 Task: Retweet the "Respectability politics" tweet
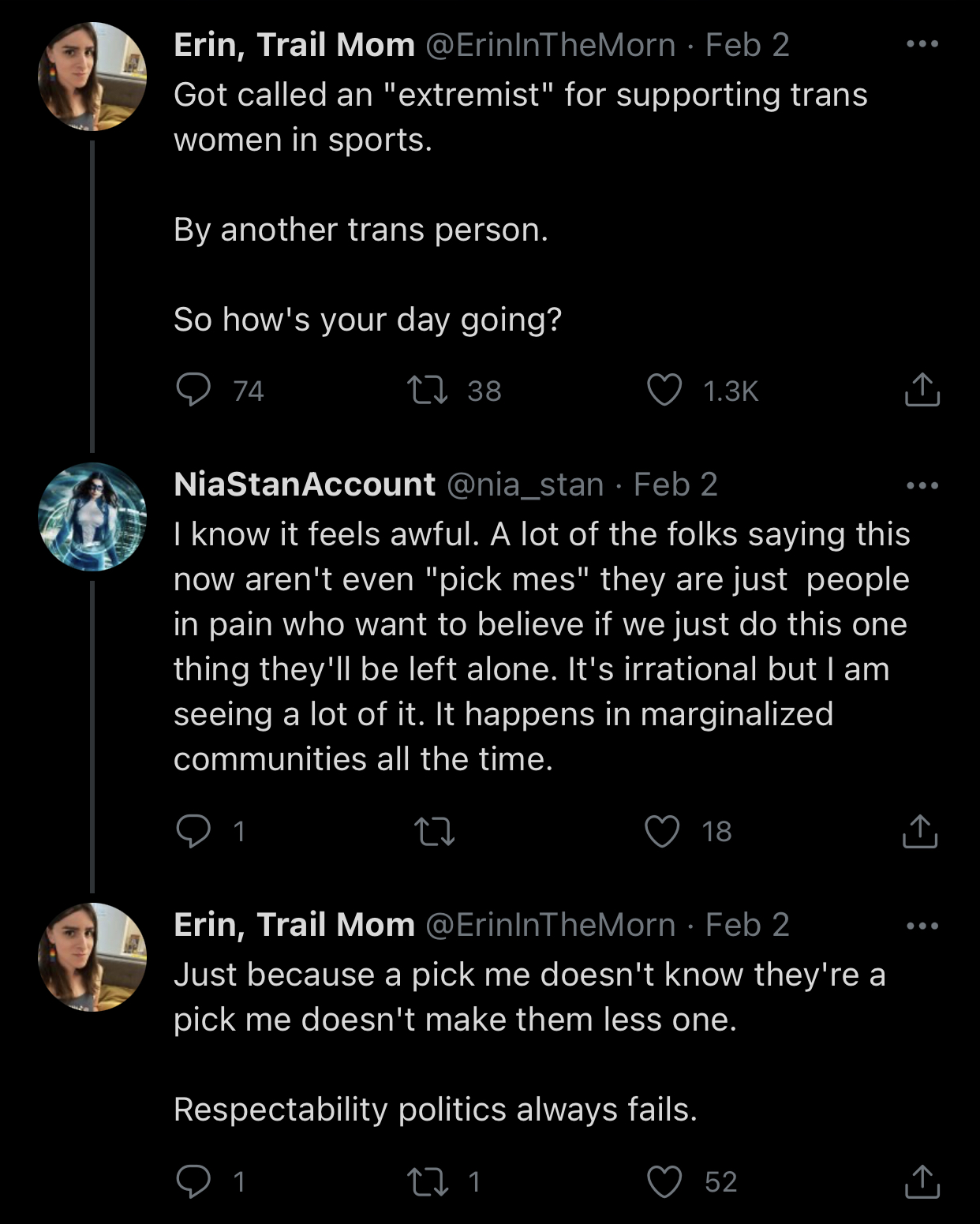coord(427,1181)
